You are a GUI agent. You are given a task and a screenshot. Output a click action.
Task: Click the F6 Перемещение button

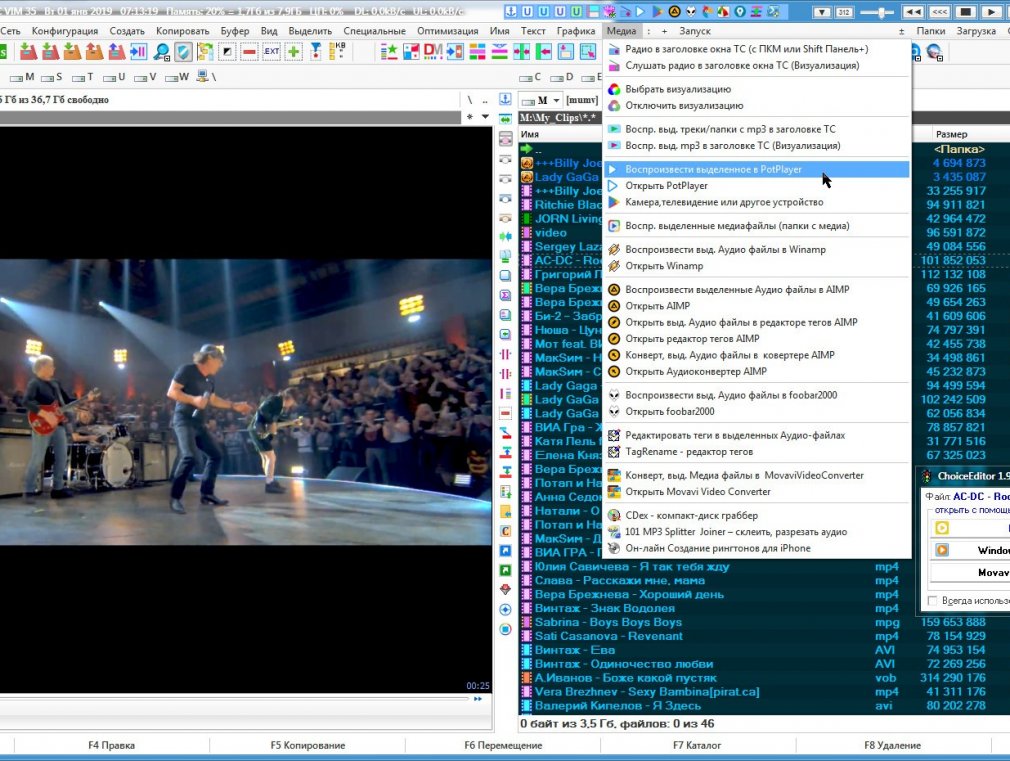(x=503, y=745)
